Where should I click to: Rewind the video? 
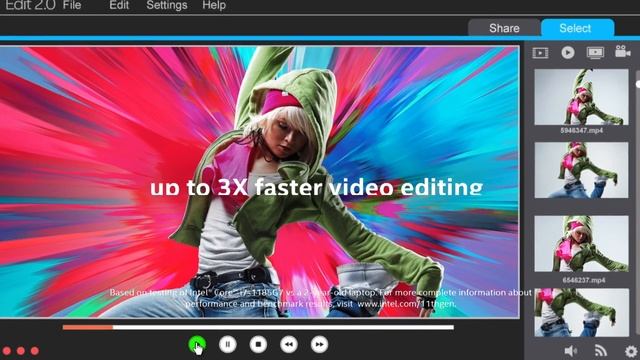(289, 344)
